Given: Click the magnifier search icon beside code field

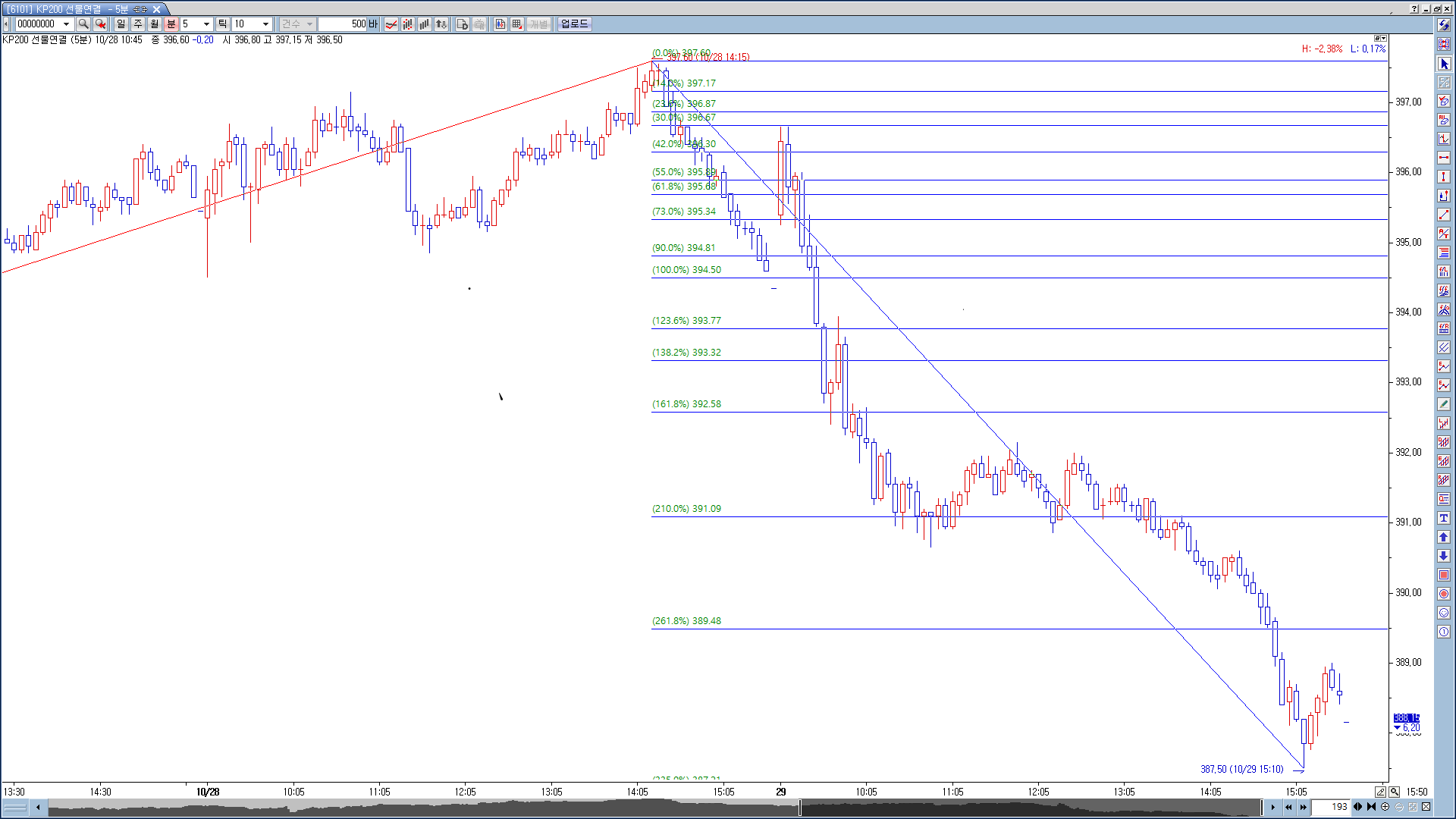Looking at the screenshot, I should point(83,24).
